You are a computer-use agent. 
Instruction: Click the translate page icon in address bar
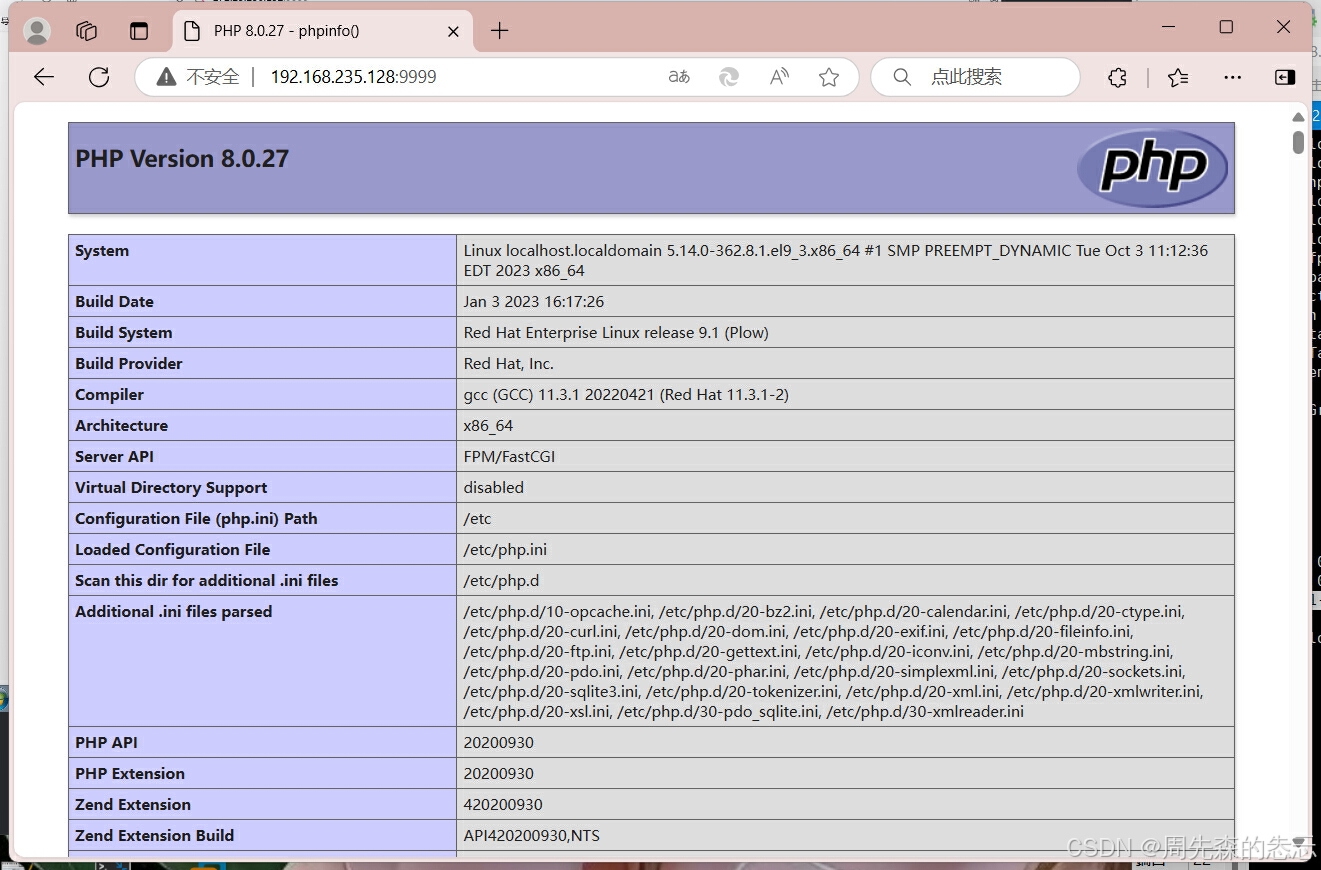679,77
